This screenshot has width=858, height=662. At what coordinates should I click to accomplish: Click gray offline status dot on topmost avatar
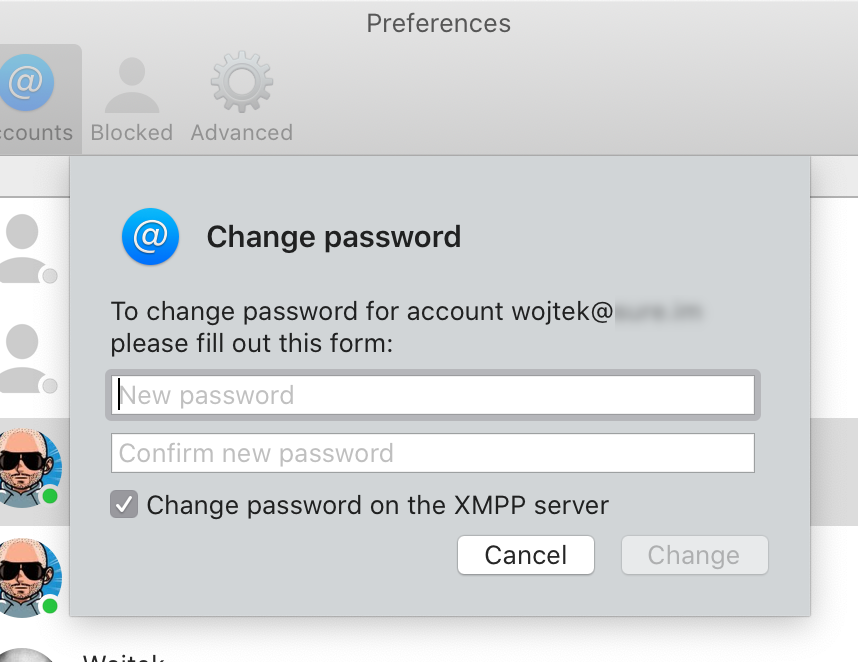[x=49, y=276]
